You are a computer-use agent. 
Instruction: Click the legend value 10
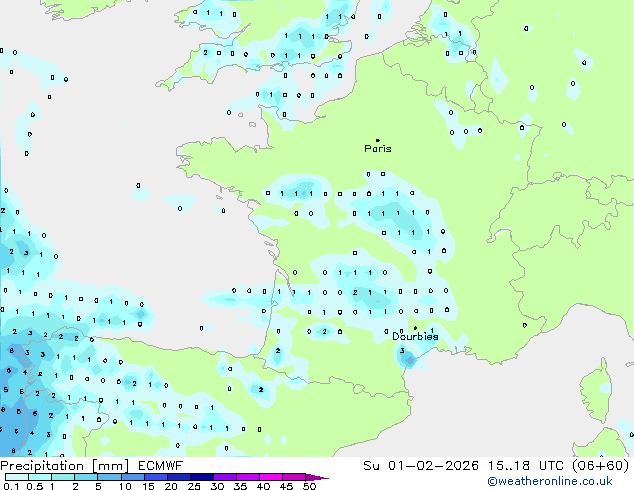pyautogui.click(x=125, y=486)
